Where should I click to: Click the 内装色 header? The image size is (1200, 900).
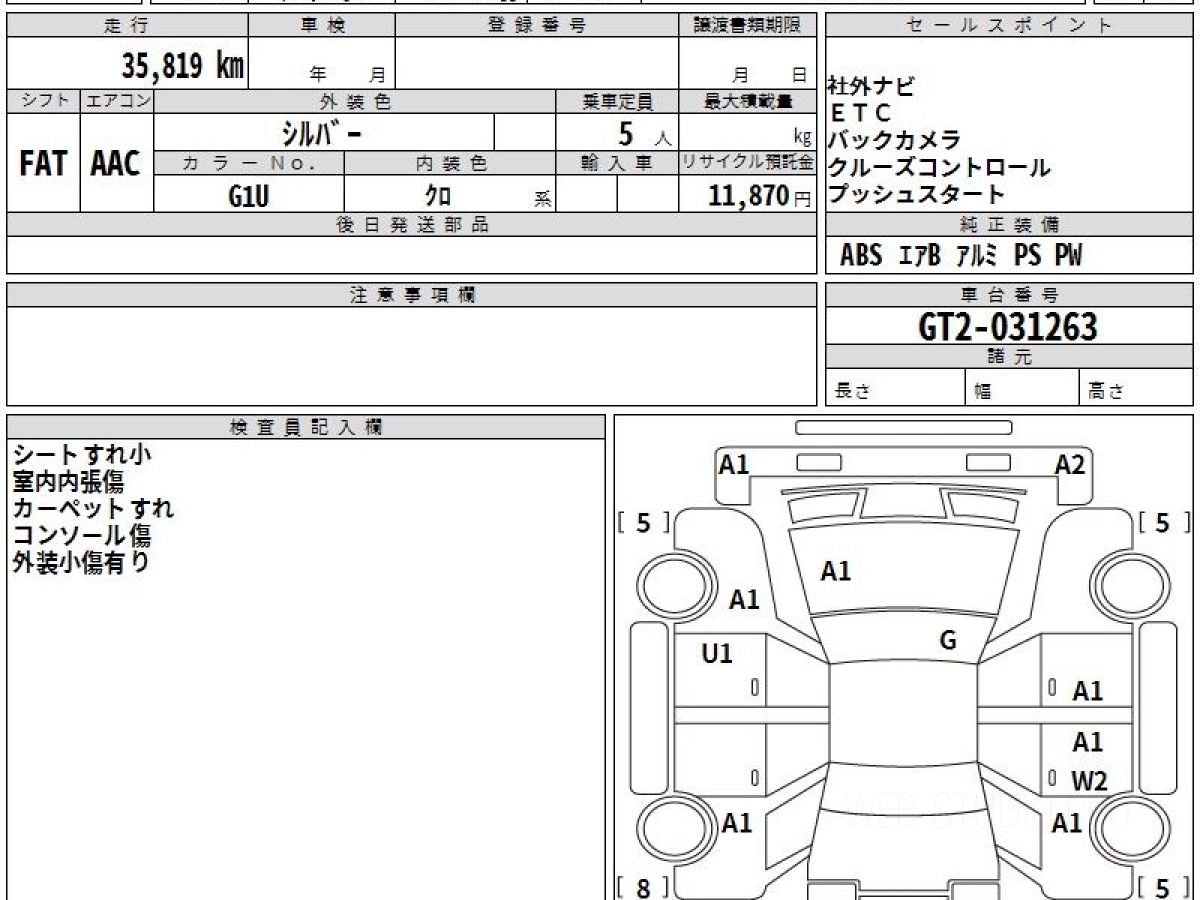pos(450,163)
